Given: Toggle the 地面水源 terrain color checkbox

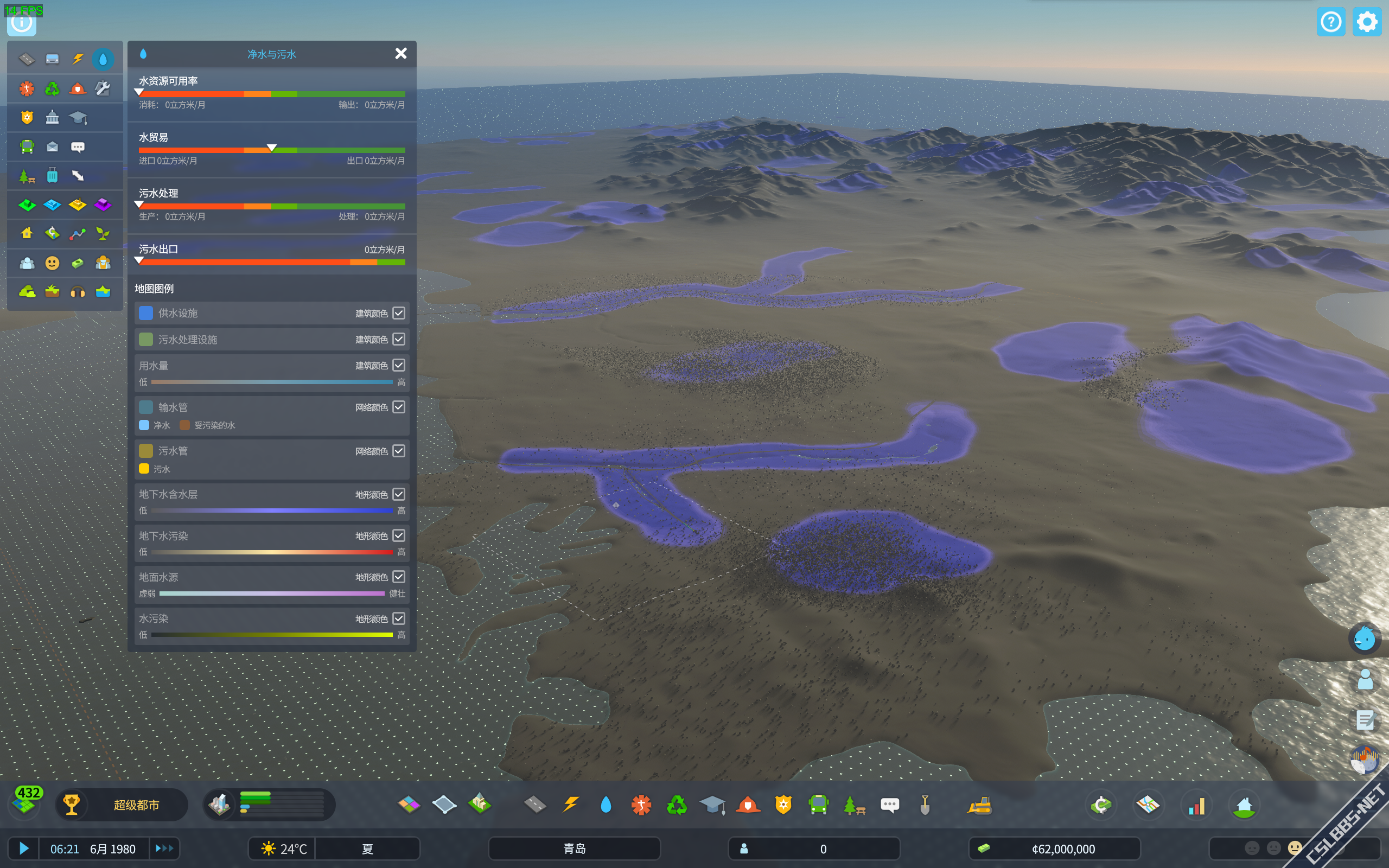Looking at the screenshot, I should coord(399,577).
